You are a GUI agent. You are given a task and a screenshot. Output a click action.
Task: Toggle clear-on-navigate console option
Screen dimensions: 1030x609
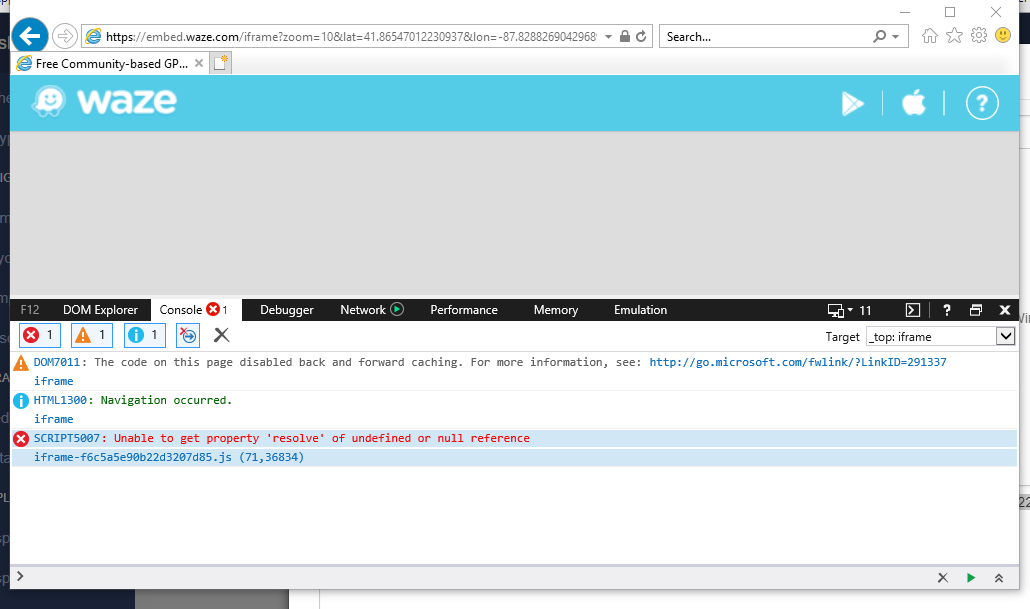click(x=189, y=335)
